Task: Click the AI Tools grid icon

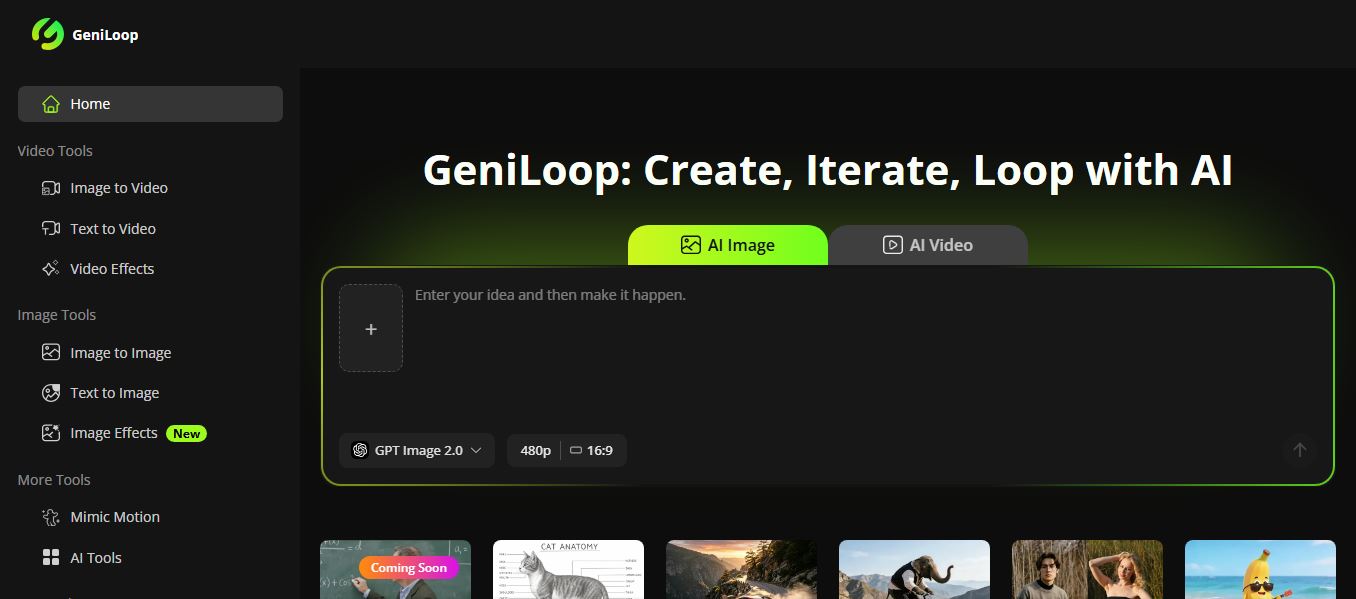Action: [x=50, y=557]
